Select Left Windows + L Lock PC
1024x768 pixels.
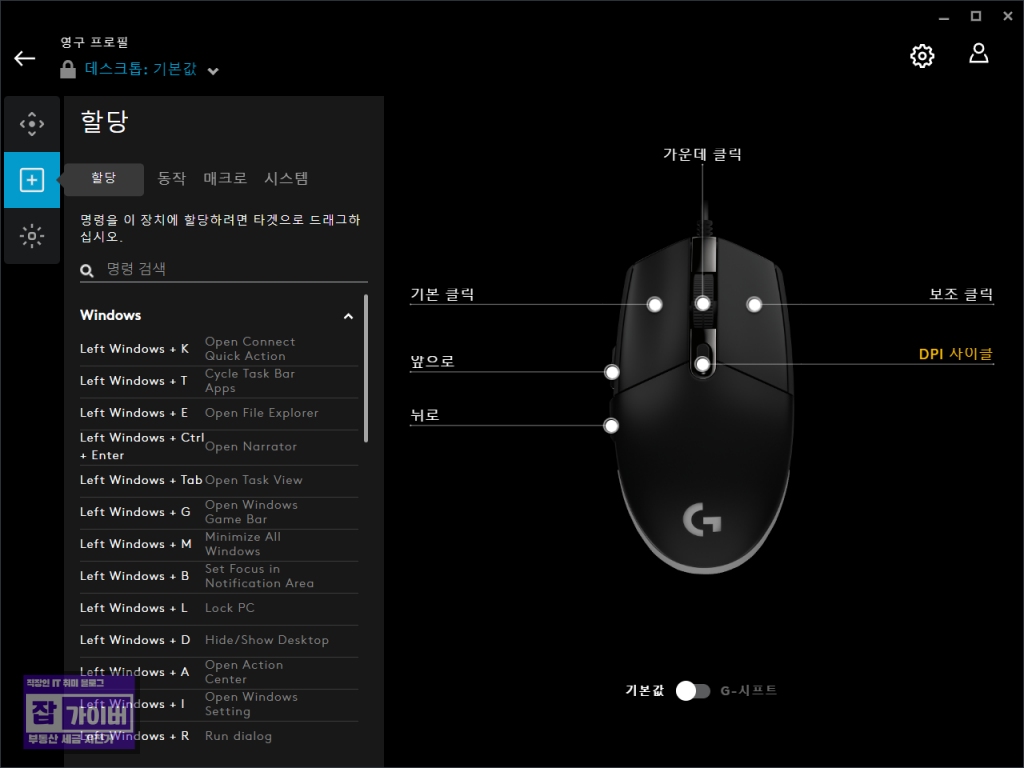[x=219, y=609]
